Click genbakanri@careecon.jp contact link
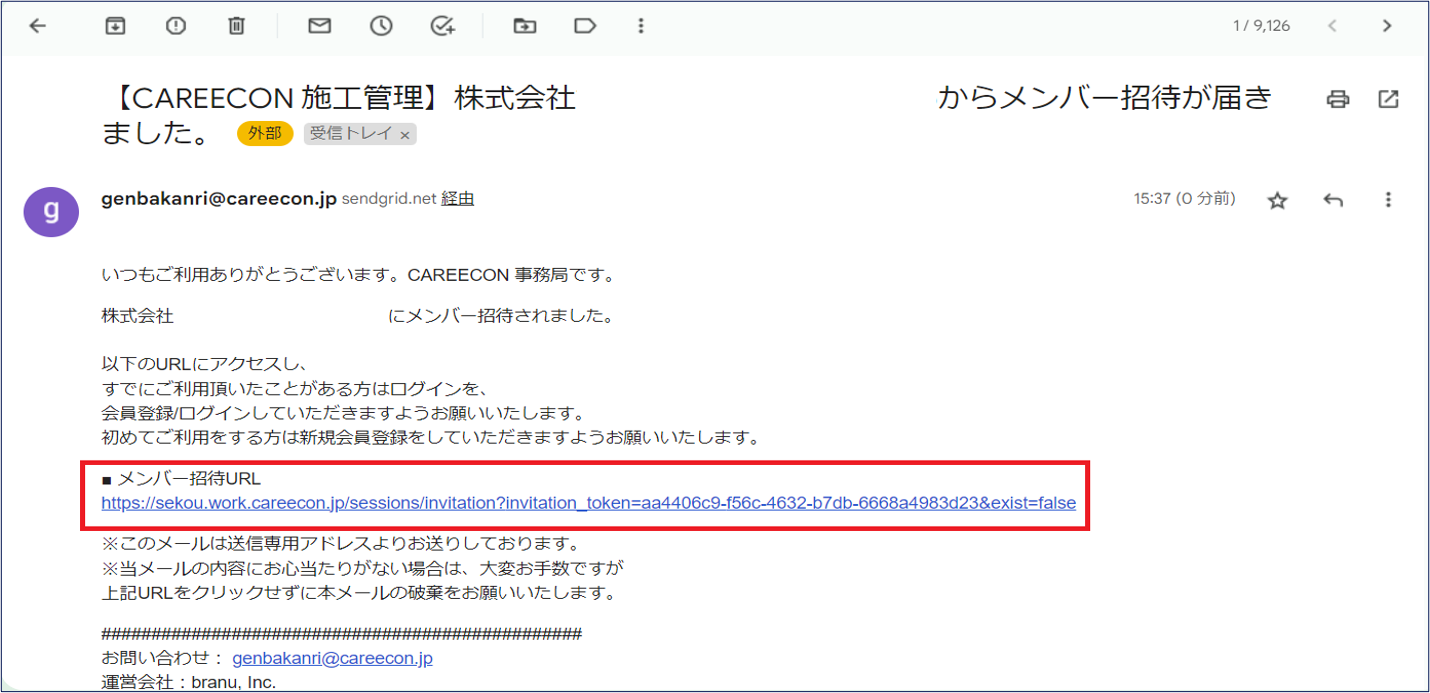The width and height of the screenshot is (1430, 693). point(332,659)
